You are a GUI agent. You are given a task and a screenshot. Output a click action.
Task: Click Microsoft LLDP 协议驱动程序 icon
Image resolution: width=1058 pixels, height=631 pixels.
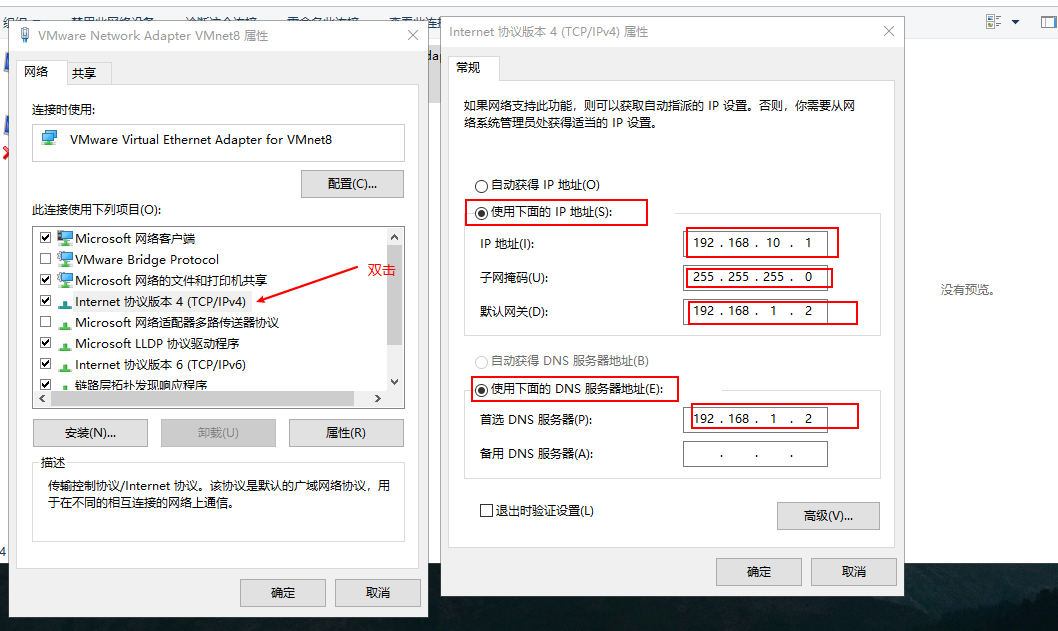click(65, 344)
